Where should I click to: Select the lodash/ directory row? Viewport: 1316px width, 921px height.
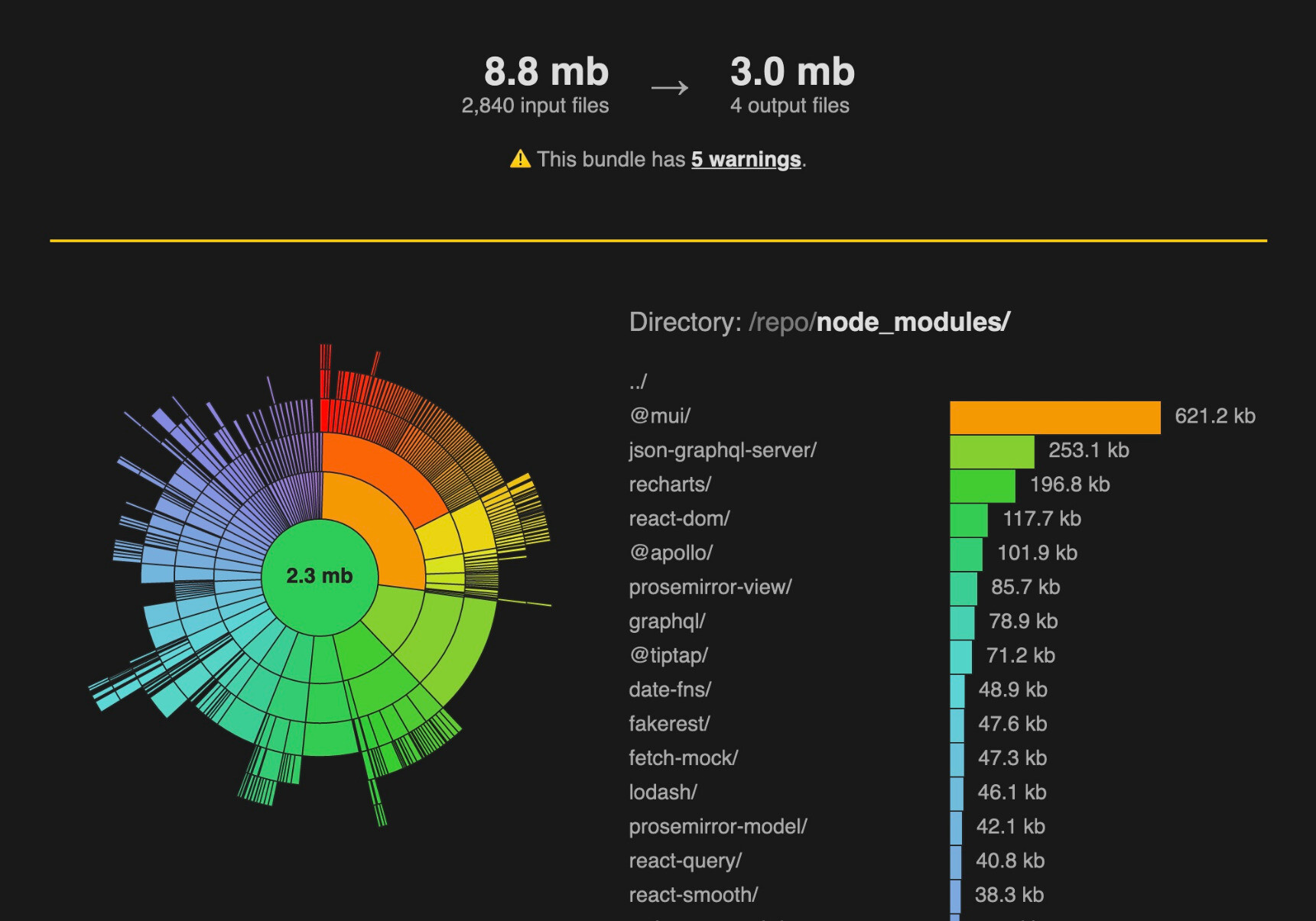pyautogui.click(x=662, y=793)
